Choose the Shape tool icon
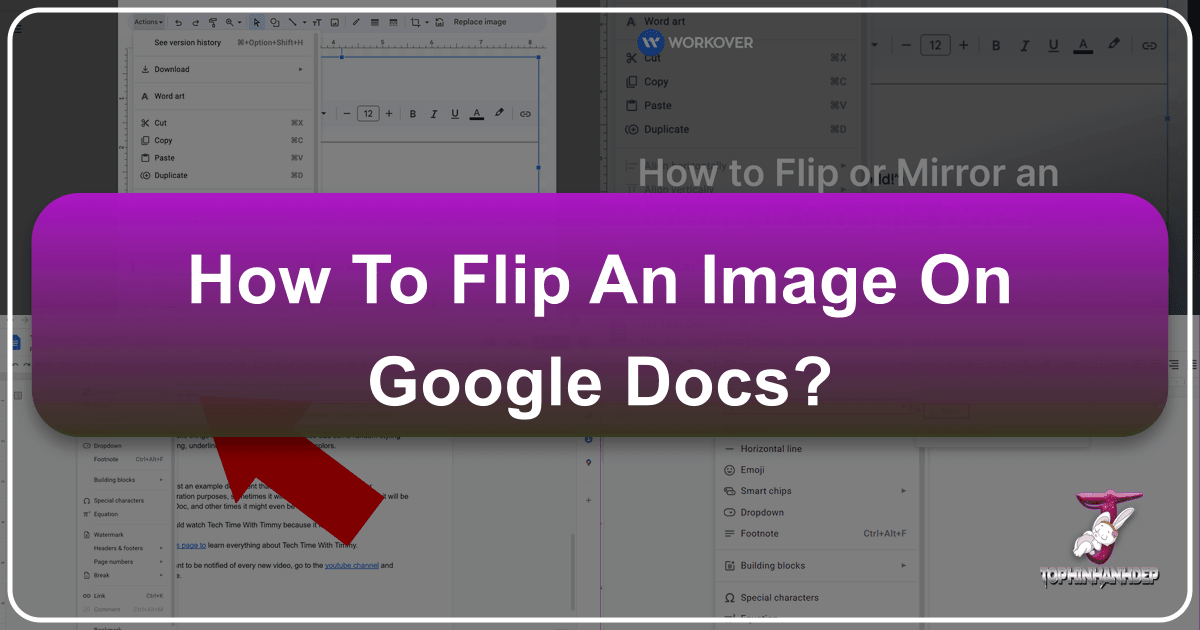 click(275, 21)
